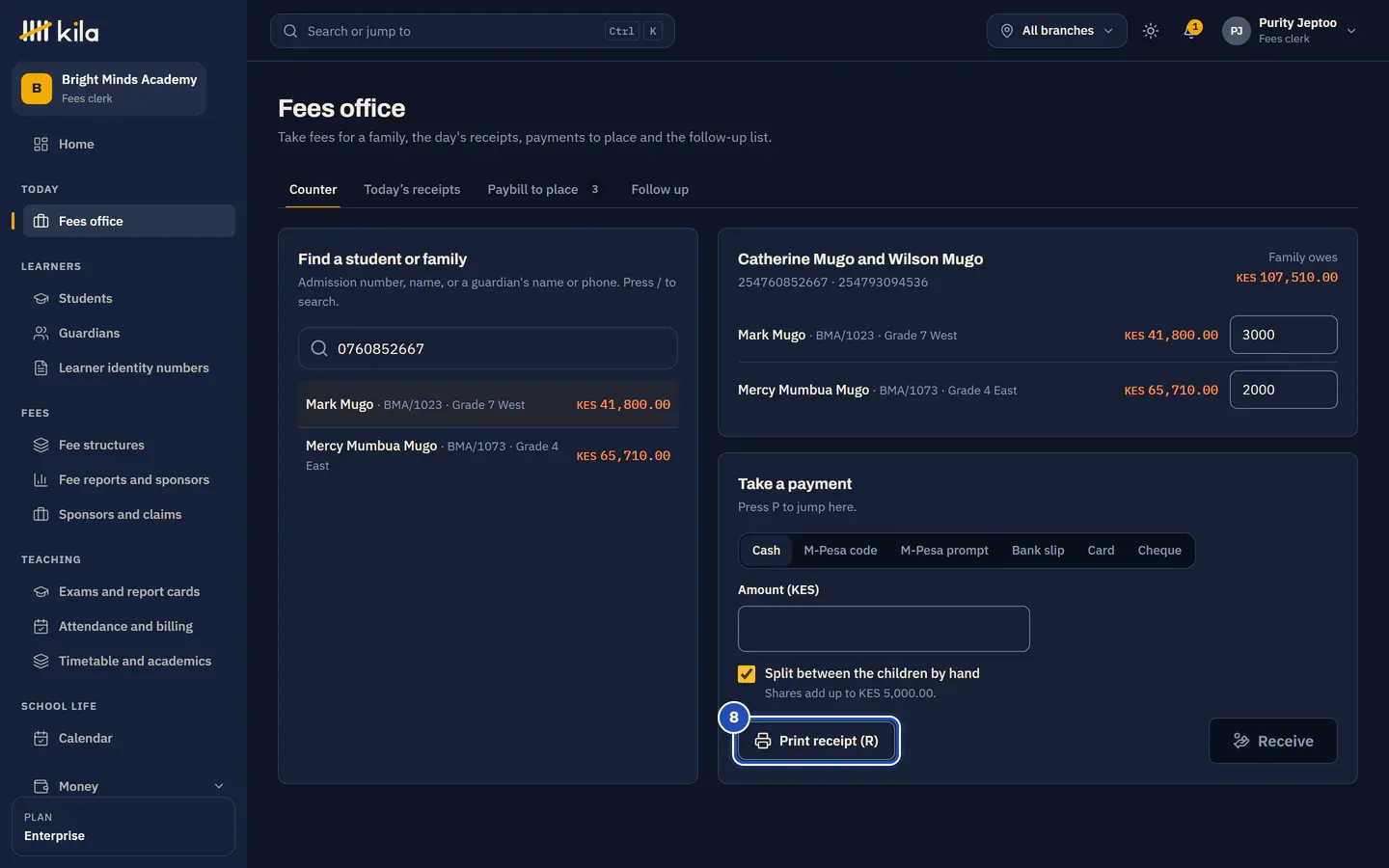Untick Split between the children by hand
This screenshot has height=868, width=1389.
click(747, 673)
